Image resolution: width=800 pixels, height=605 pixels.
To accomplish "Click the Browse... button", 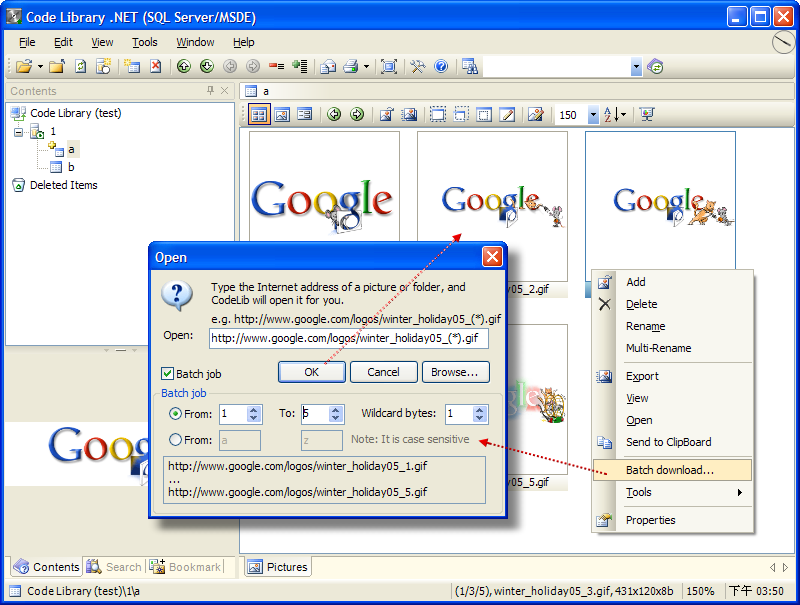I will click(x=456, y=372).
